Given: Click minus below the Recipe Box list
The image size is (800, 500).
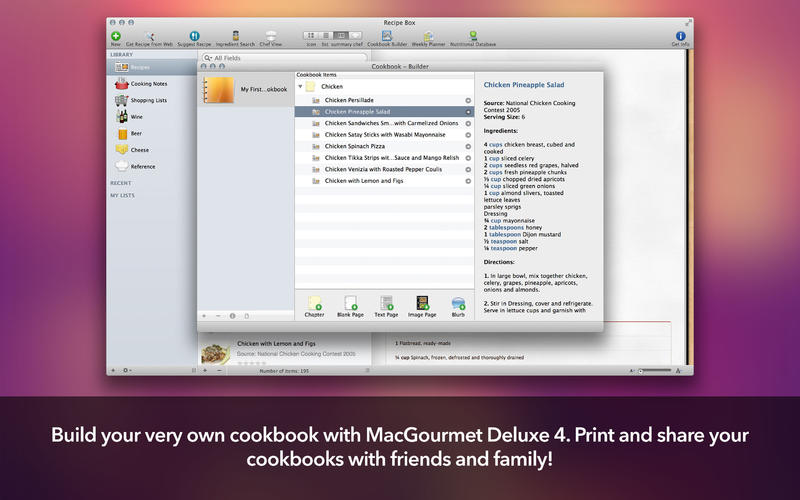Looking at the screenshot, I should pos(219,370).
